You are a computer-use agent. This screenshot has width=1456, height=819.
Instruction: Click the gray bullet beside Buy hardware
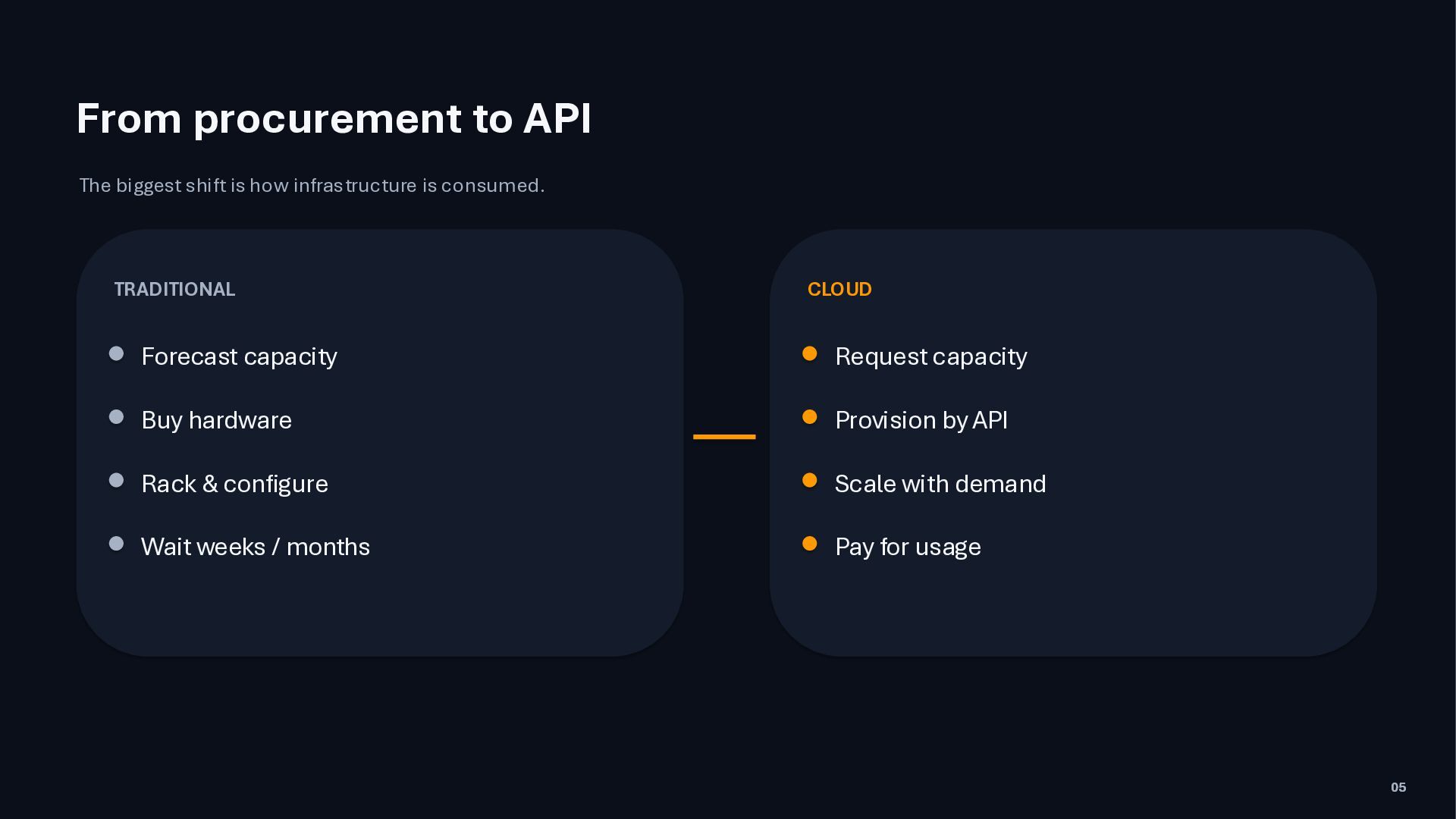point(116,417)
